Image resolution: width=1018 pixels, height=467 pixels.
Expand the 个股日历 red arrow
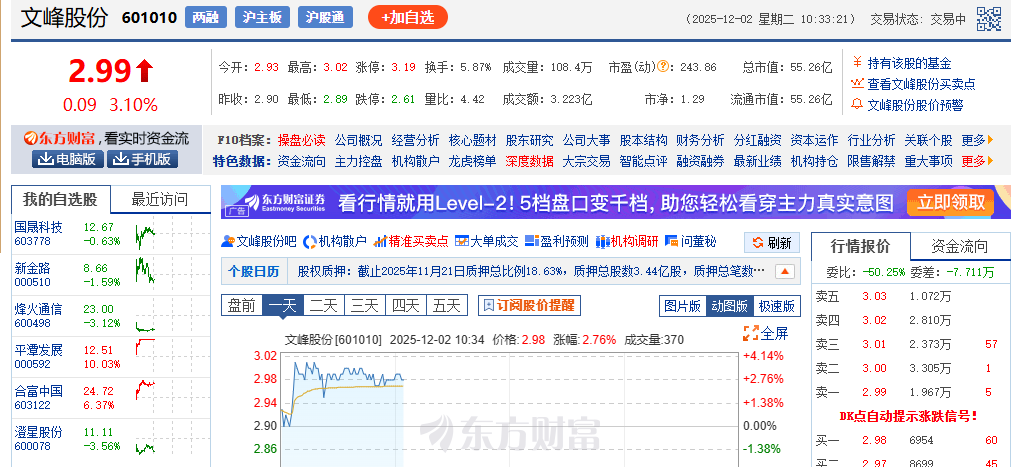pos(785,271)
